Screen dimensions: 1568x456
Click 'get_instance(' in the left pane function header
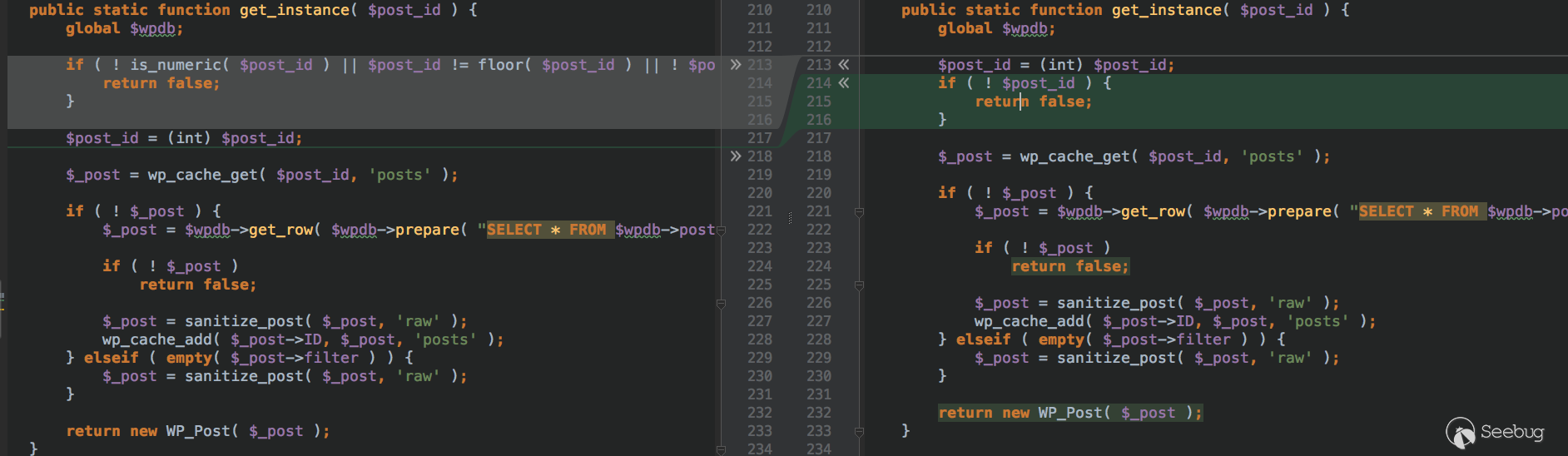300,10
